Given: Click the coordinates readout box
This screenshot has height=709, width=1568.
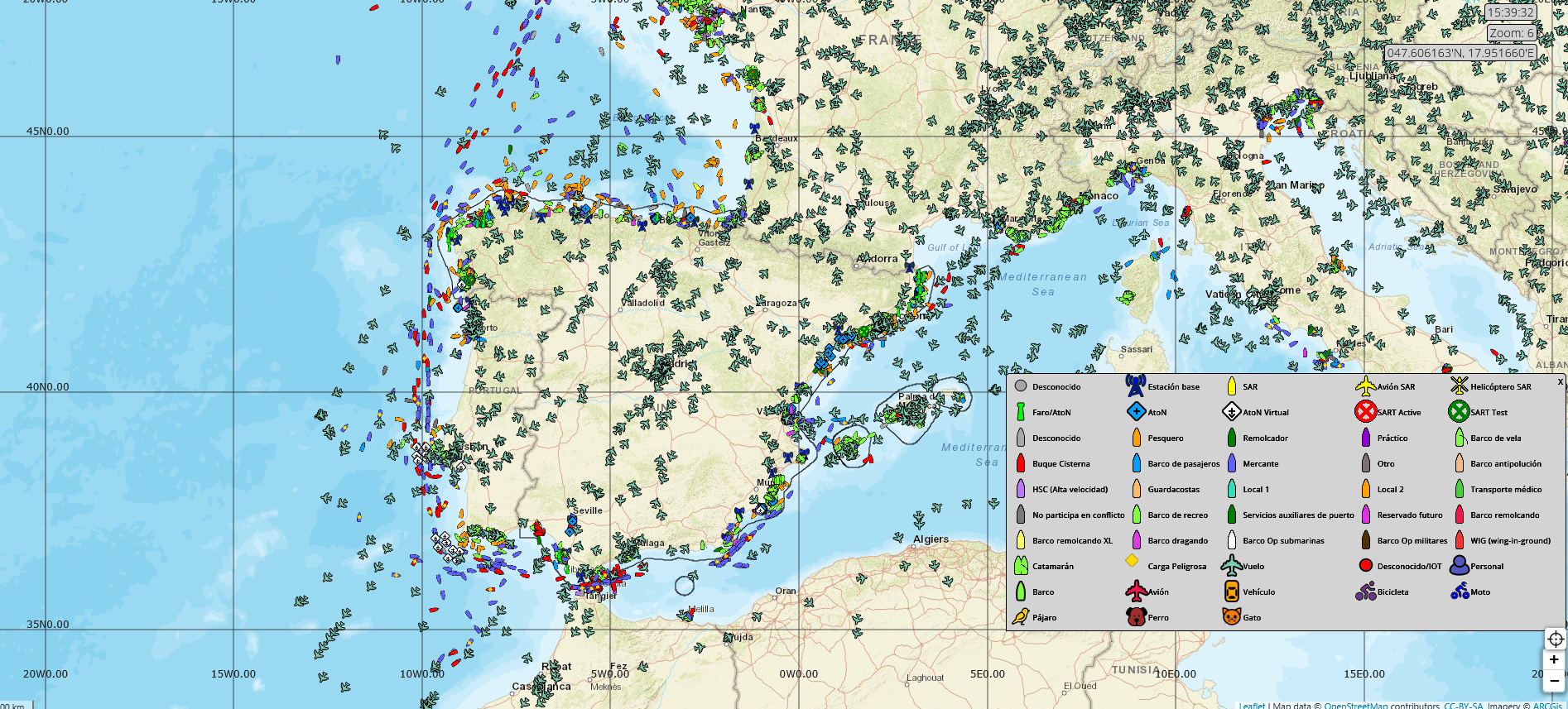Looking at the screenshot, I should point(1460,53).
